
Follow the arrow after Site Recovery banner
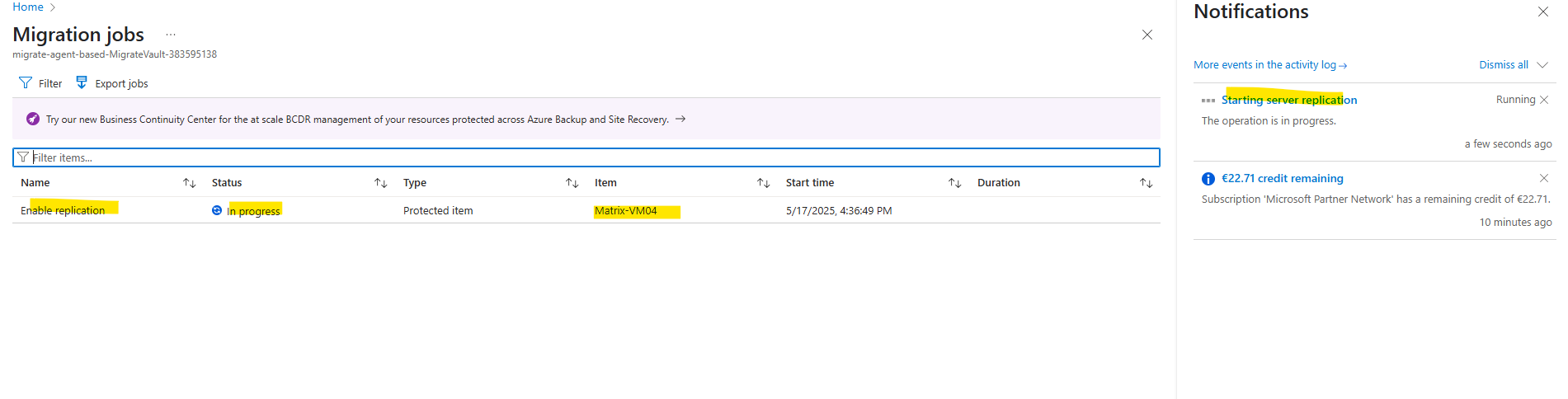pyautogui.click(x=680, y=119)
